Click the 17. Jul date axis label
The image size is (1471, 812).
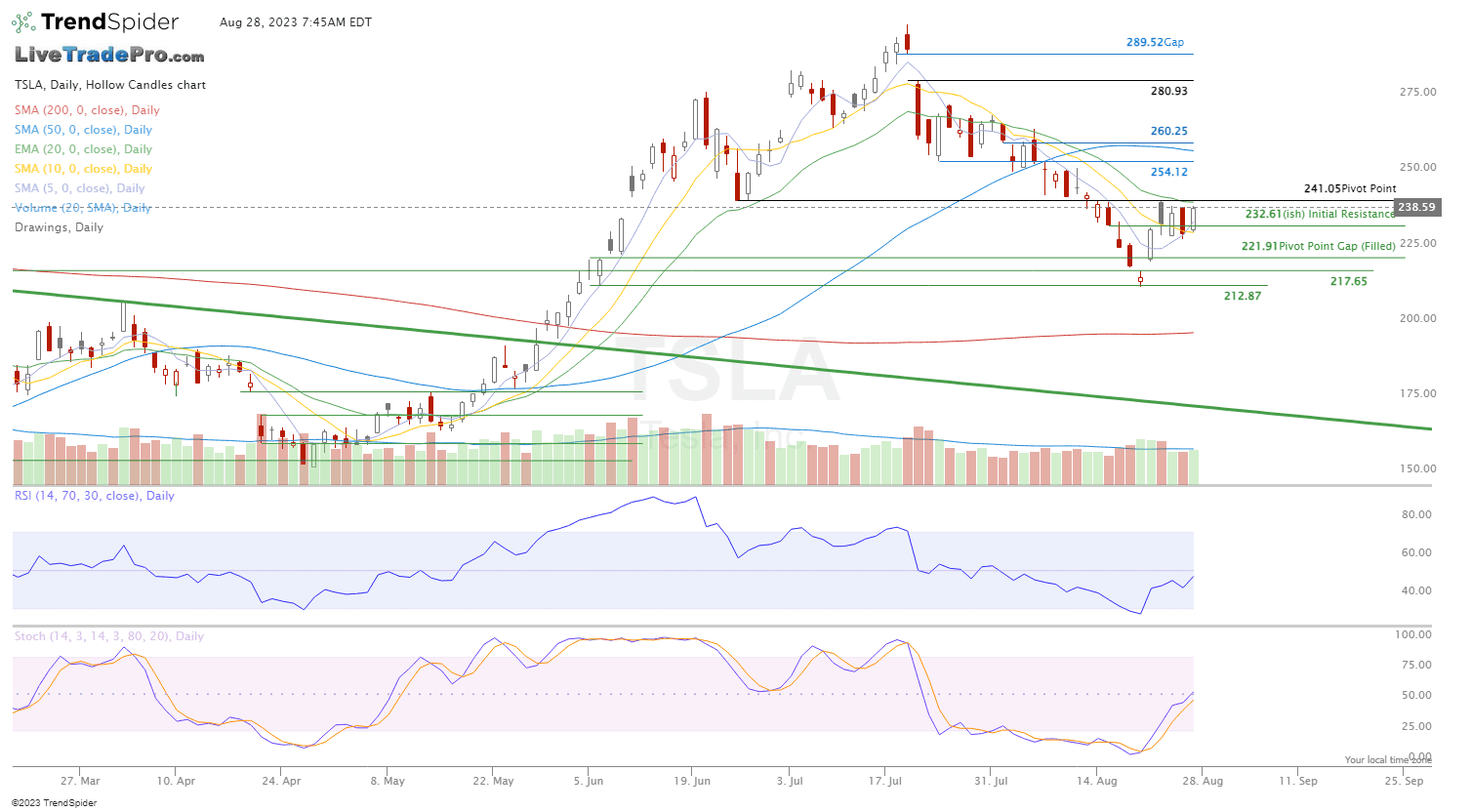[885, 781]
